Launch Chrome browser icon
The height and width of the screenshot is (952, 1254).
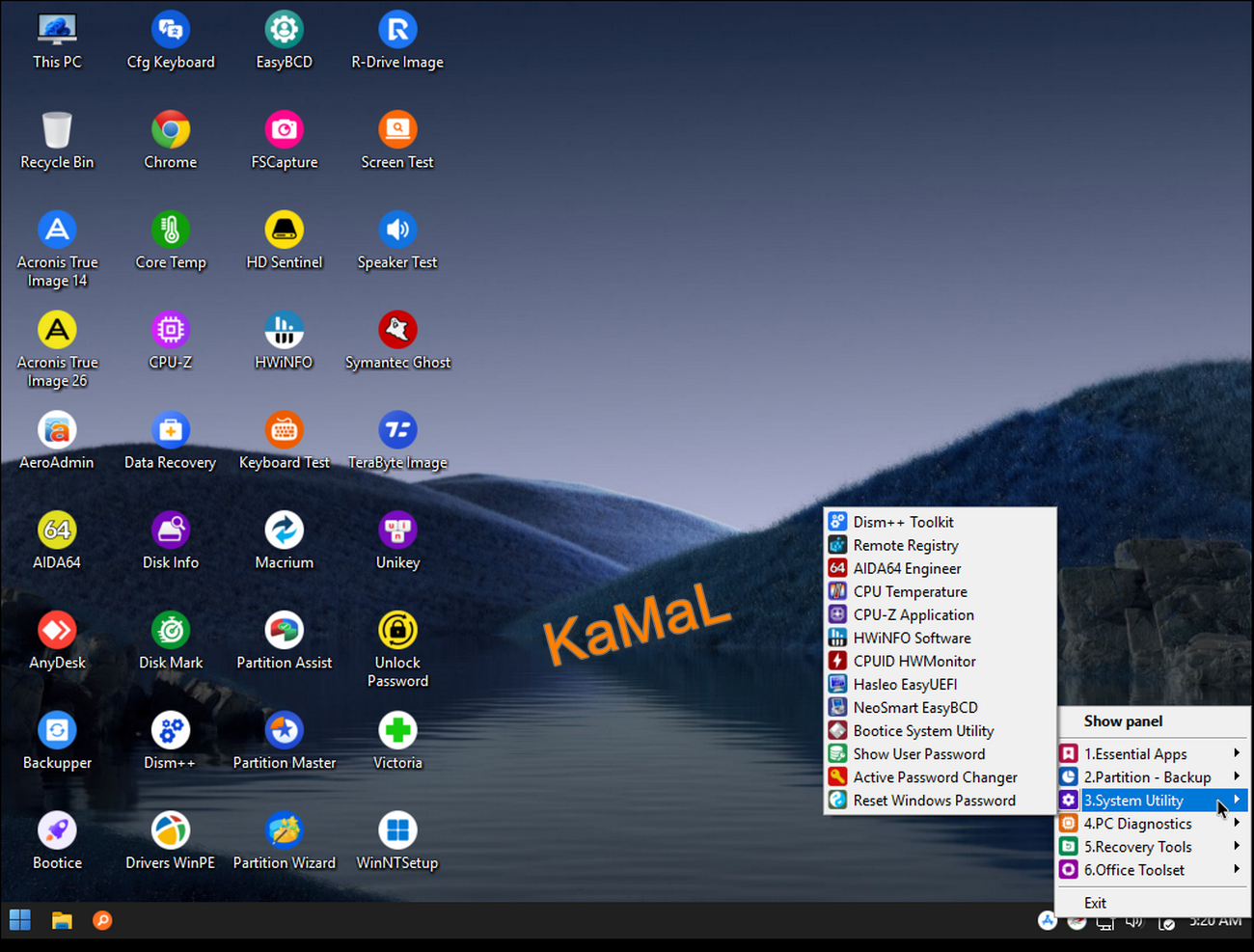click(x=171, y=142)
